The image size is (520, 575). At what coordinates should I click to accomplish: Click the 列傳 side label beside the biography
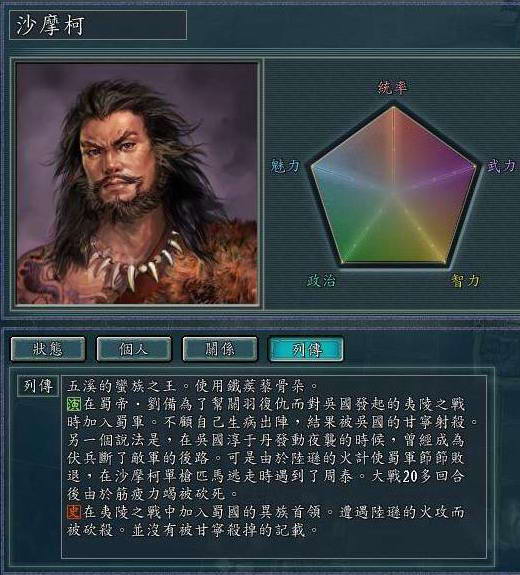pos(38,386)
